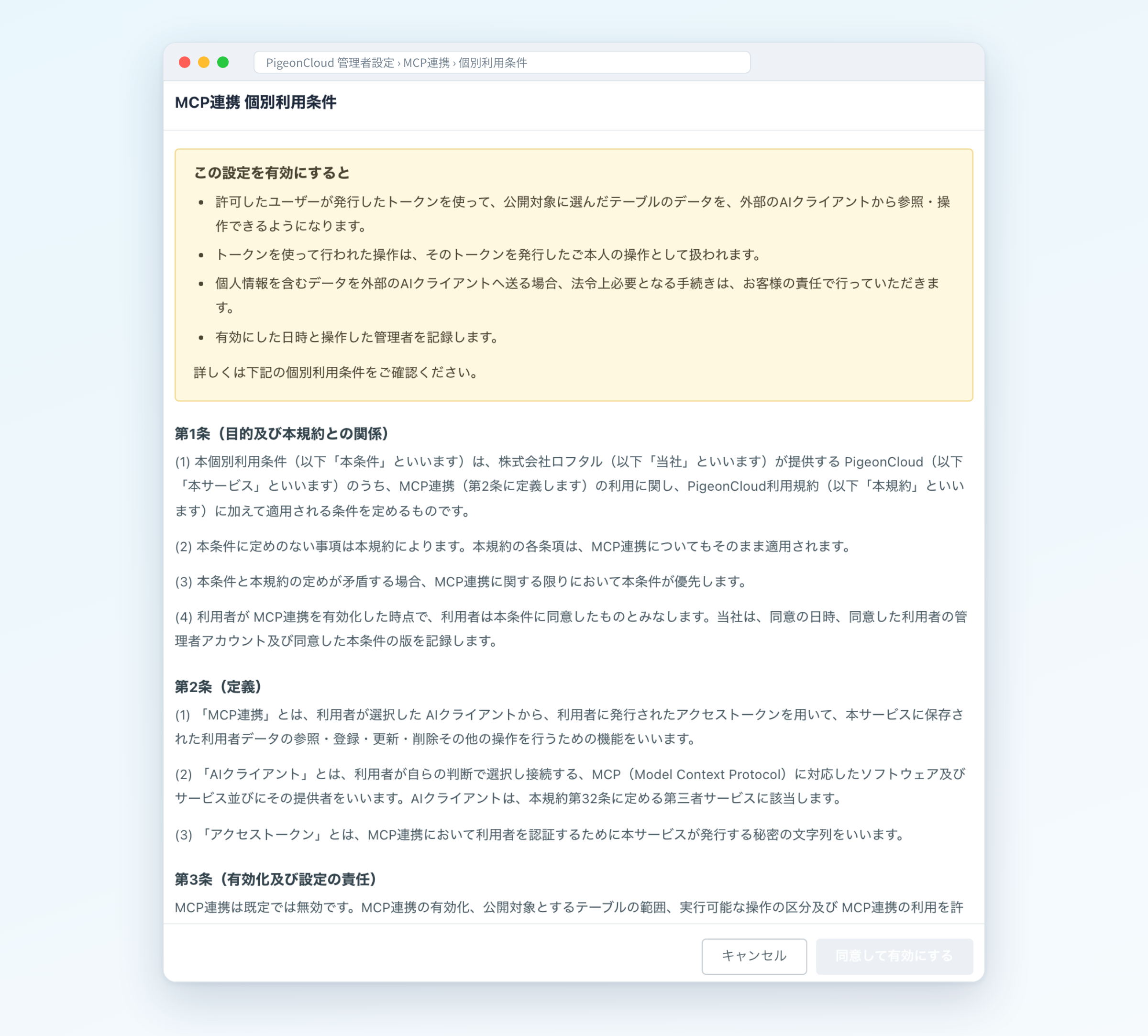Click the bullet starting 許可したユーザーが発行したトークン
The image size is (1148, 1036).
pyautogui.click(x=582, y=214)
